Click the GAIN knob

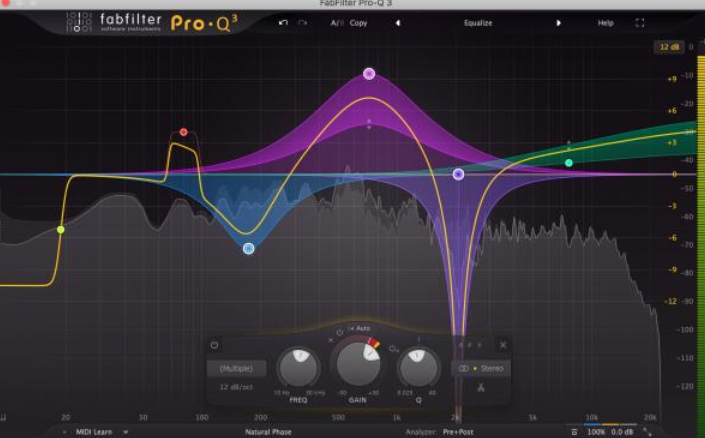pyautogui.click(x=357, y=363)
